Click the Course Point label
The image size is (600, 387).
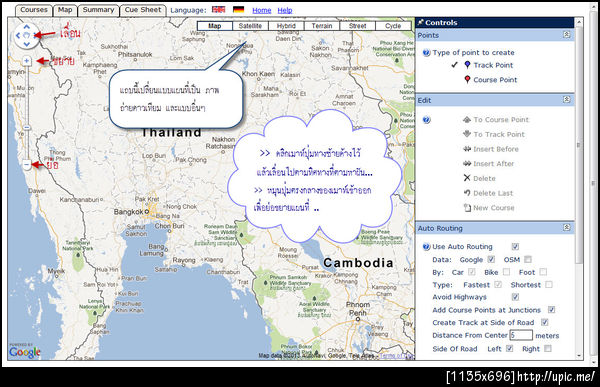495,80
